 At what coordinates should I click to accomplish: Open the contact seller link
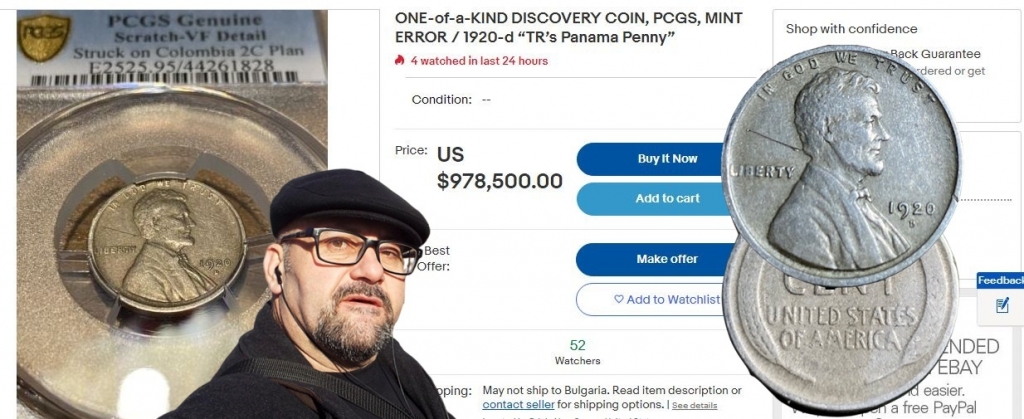tap(519, 404)
